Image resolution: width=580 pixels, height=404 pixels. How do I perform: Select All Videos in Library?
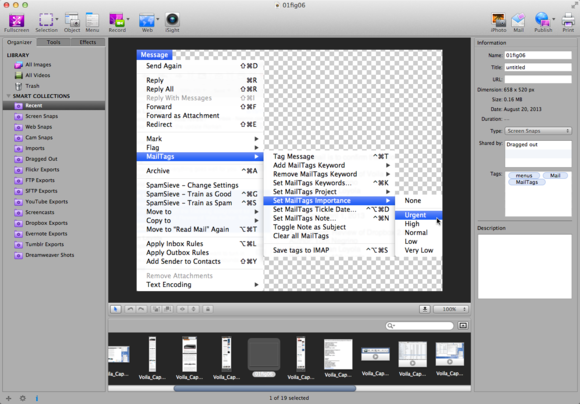click(x=37, y=75)
